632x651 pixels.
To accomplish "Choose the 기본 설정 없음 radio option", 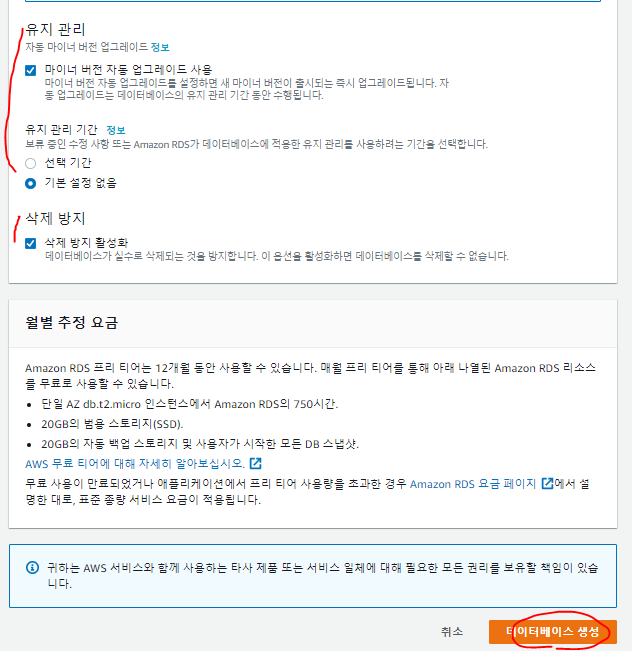I will (x=30, y=183).
